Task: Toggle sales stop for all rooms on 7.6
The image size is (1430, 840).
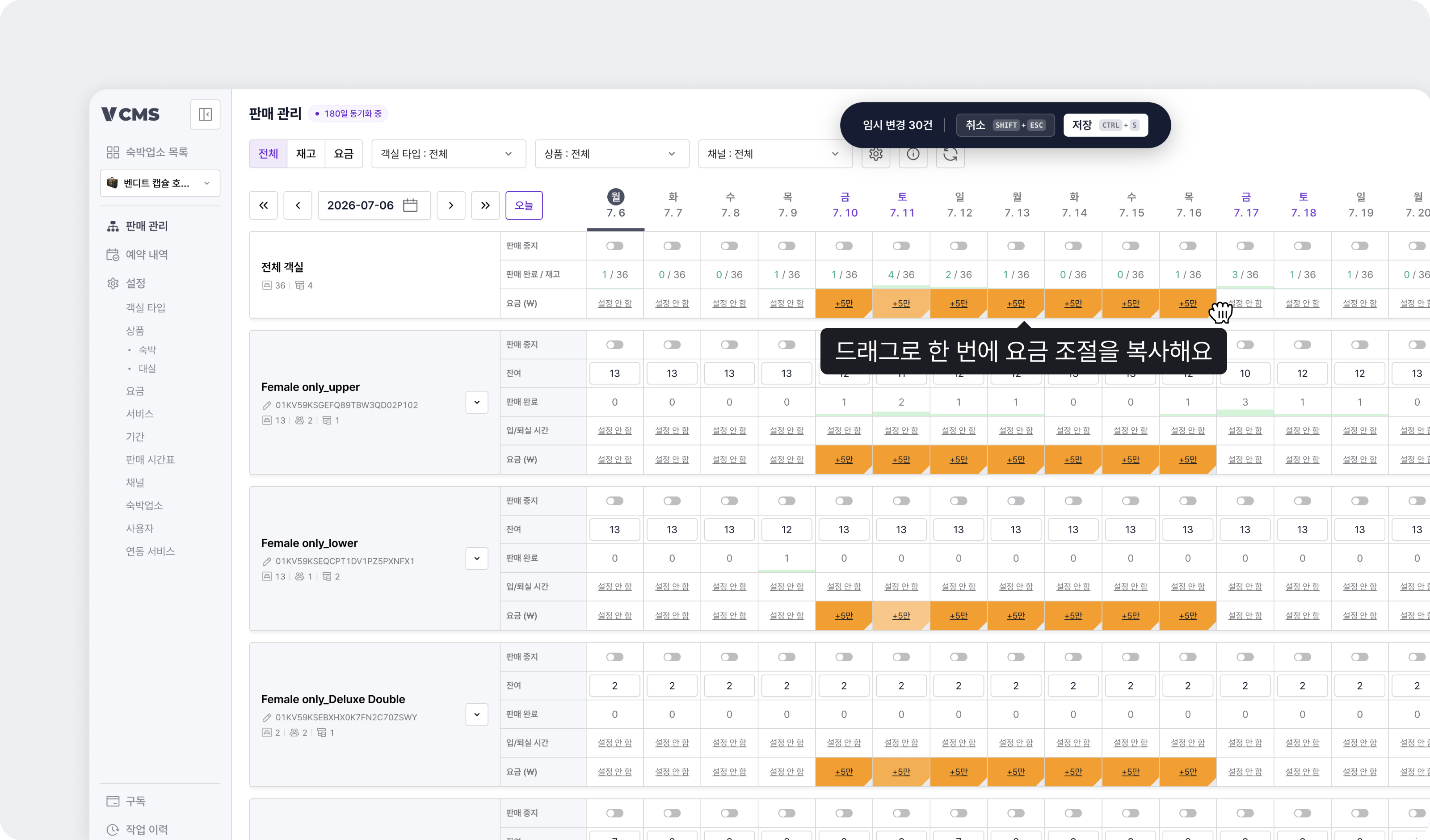Action: point(614,246)
